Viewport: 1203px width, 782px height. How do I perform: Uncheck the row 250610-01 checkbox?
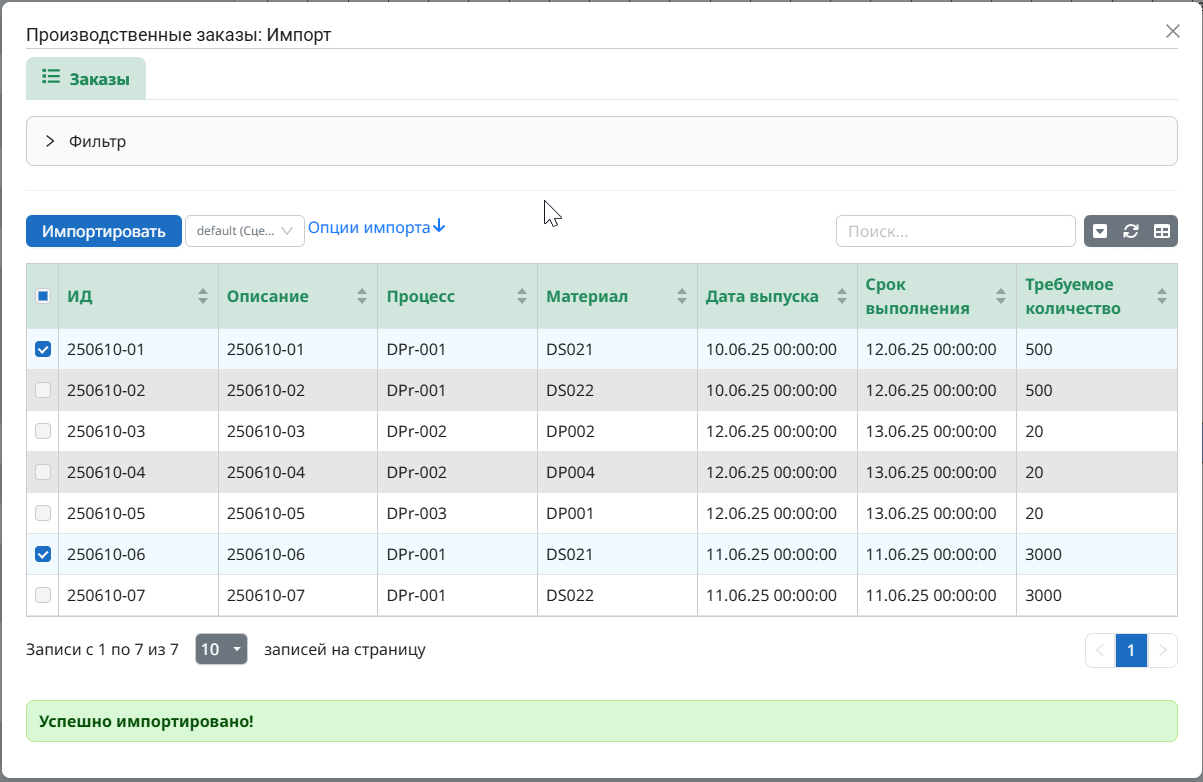43,349
